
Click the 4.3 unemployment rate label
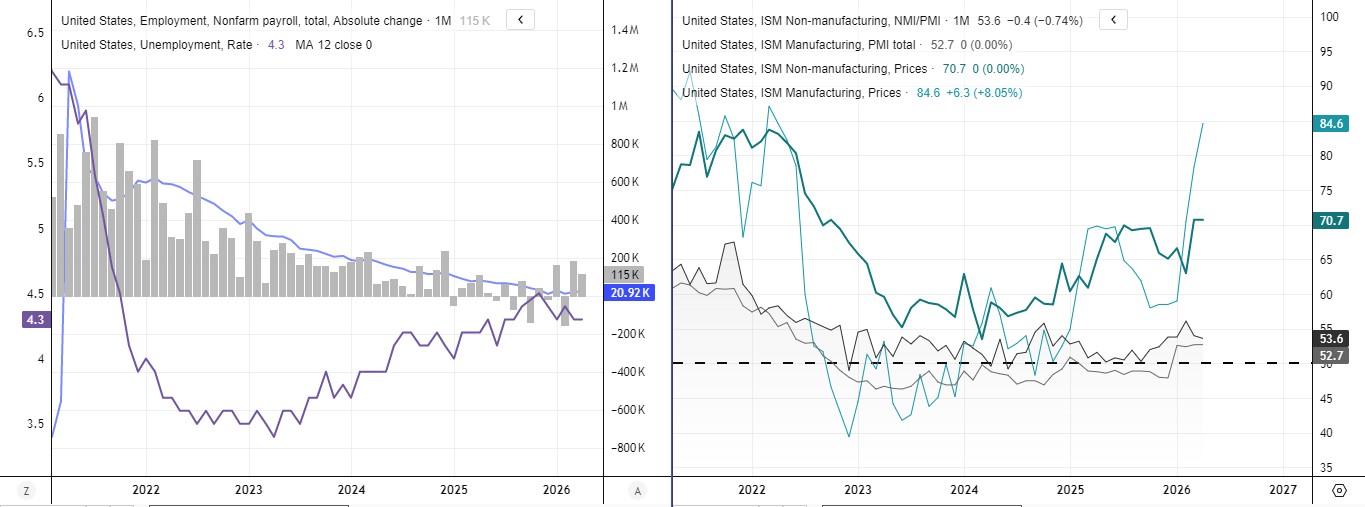click(x=34, y=320)
